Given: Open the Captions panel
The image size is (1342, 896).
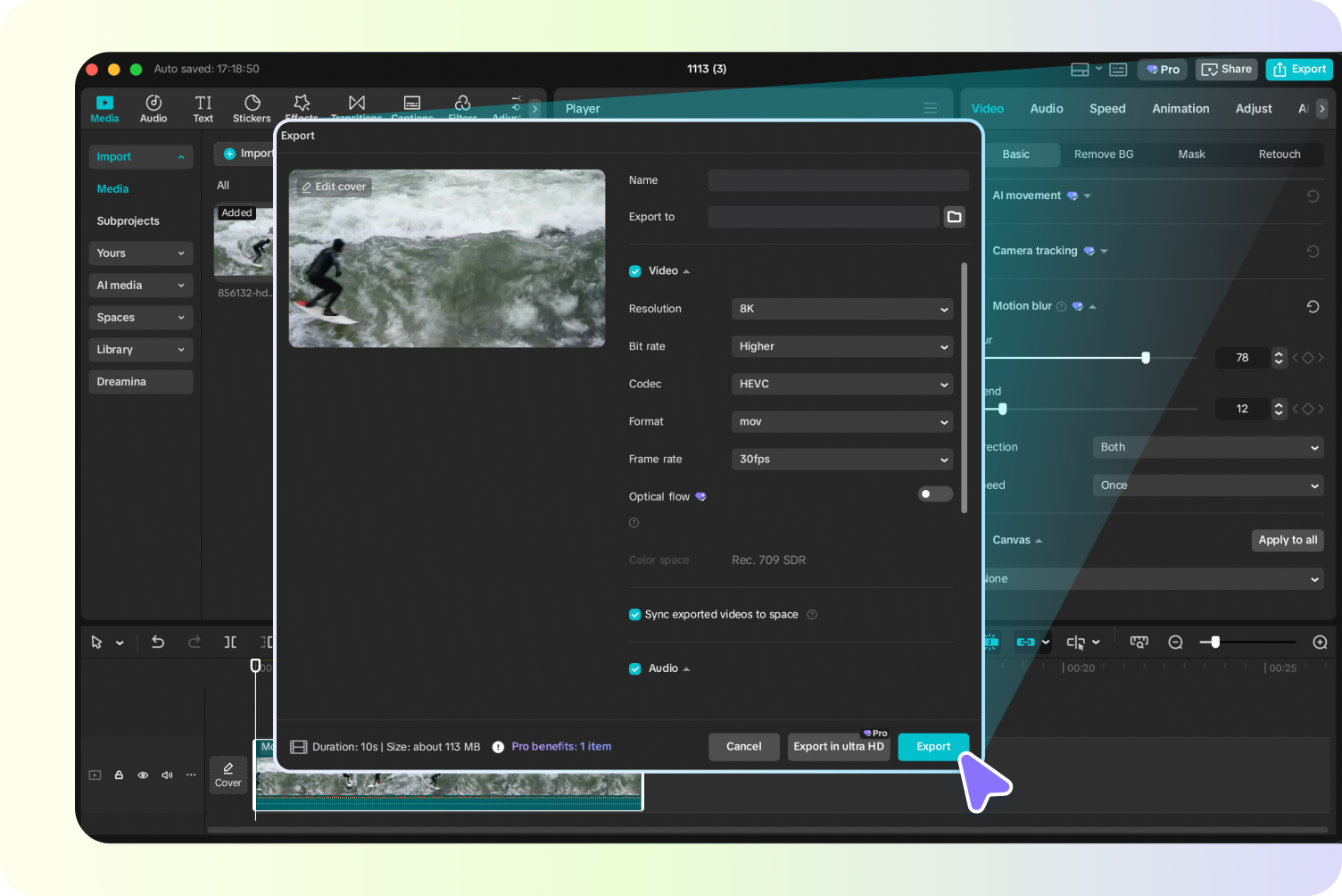Looking at the screenshot, I should [411, 108].
